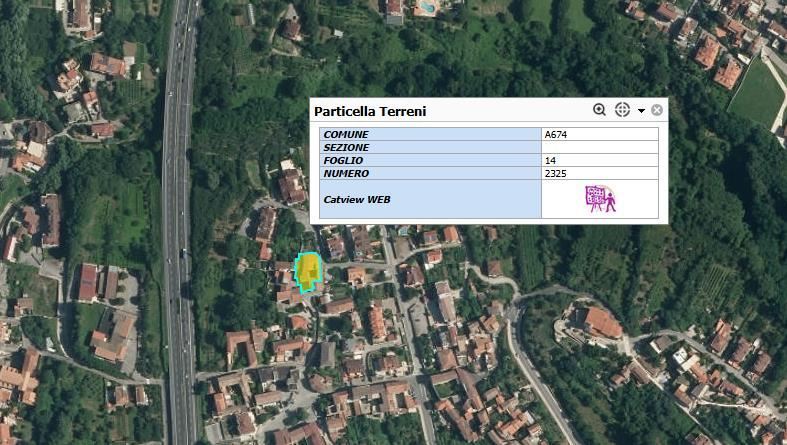Viewport: 787px width, 445px height.
Task: Click the empty SEZIONE value cell
Action: 599,147
